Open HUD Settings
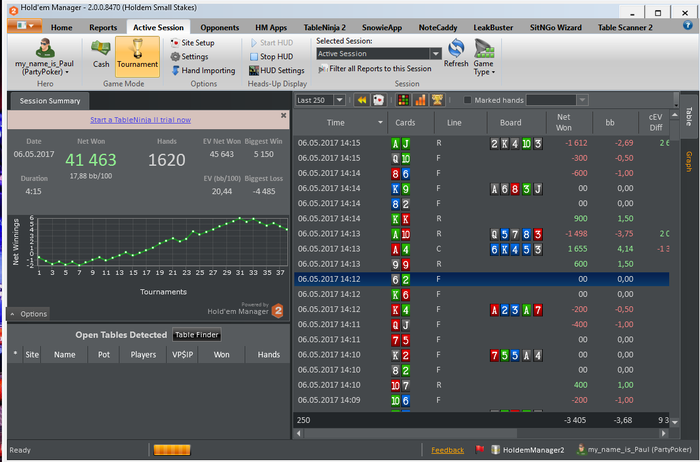Image resolution: width=700 pixels, height=462 pixels. [x=277, y=71]
